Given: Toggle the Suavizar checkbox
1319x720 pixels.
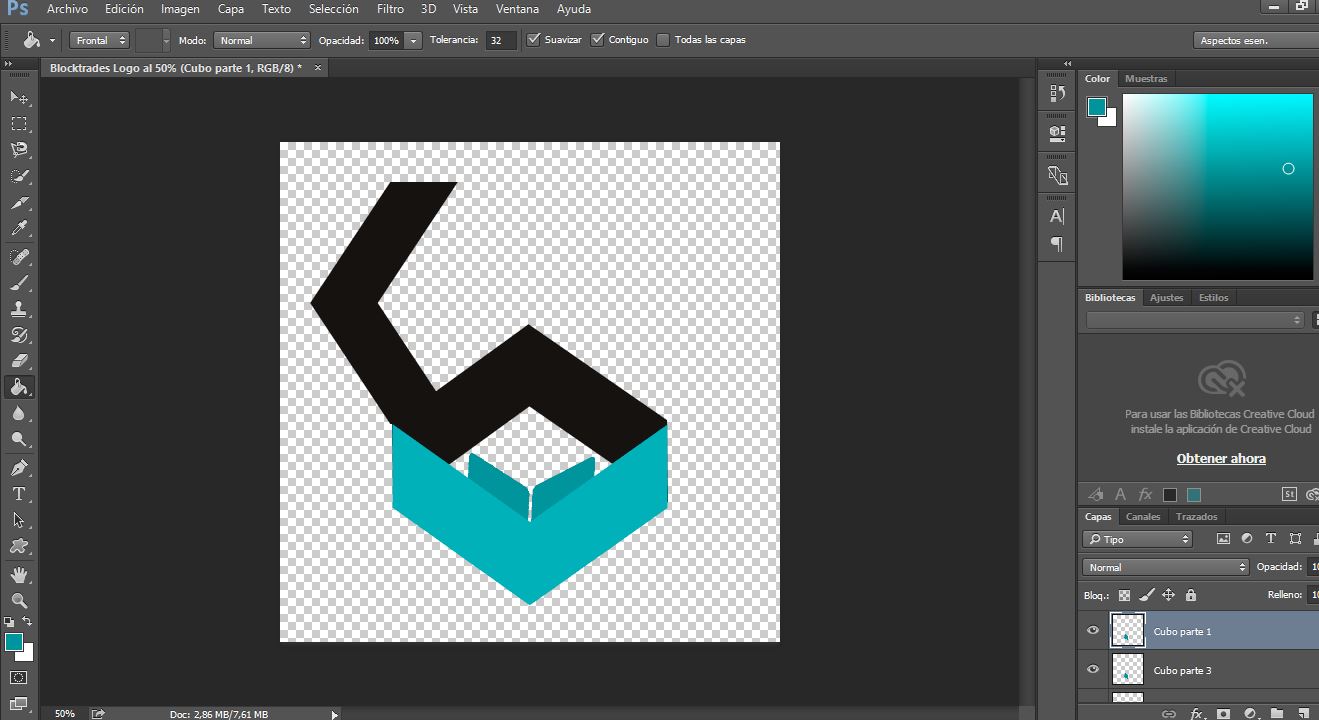Looking at the screenshot, I should tap(534, 40).
